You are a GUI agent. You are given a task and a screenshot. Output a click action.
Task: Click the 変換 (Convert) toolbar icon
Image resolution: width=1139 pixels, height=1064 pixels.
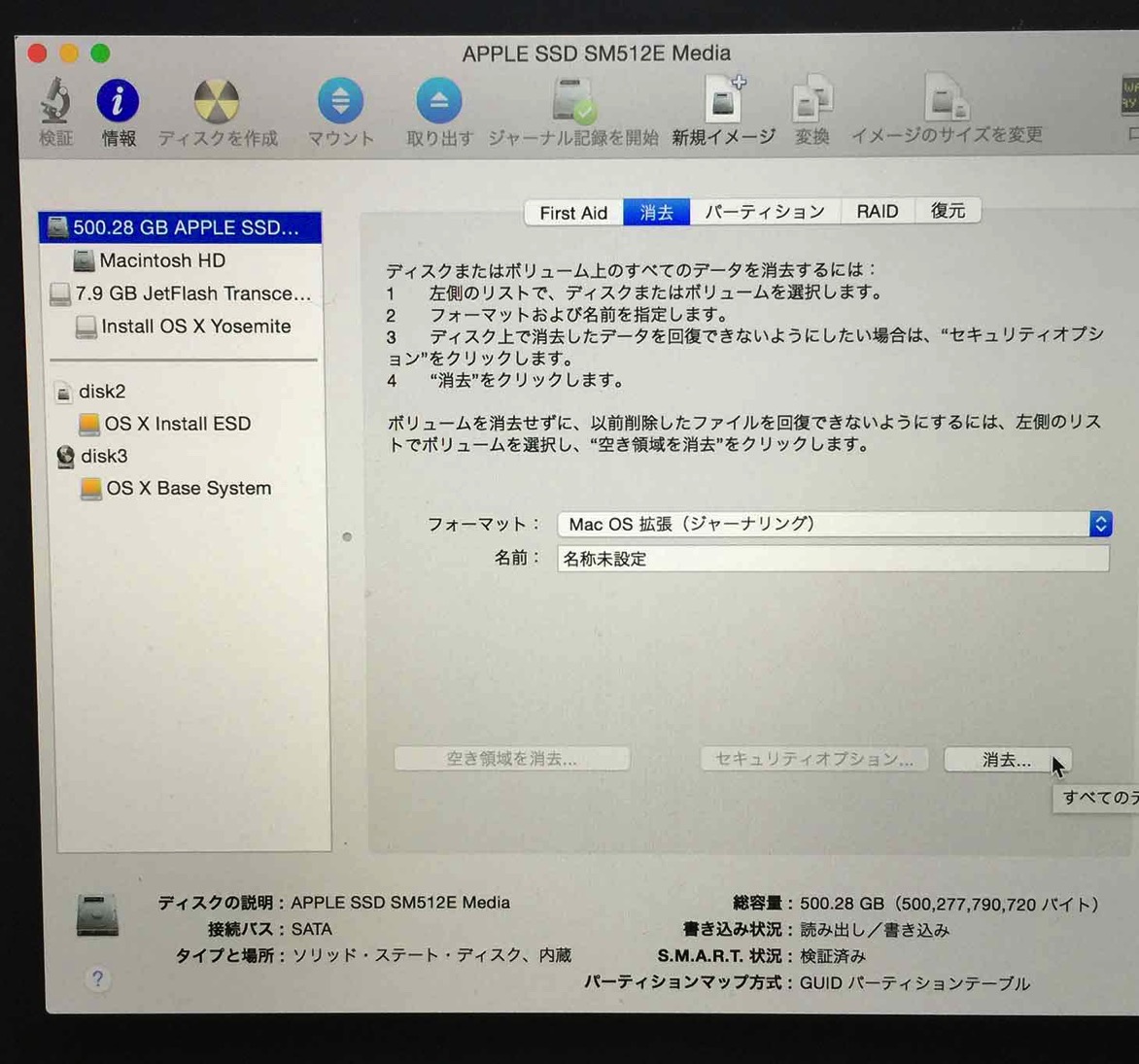click(812, 99)
